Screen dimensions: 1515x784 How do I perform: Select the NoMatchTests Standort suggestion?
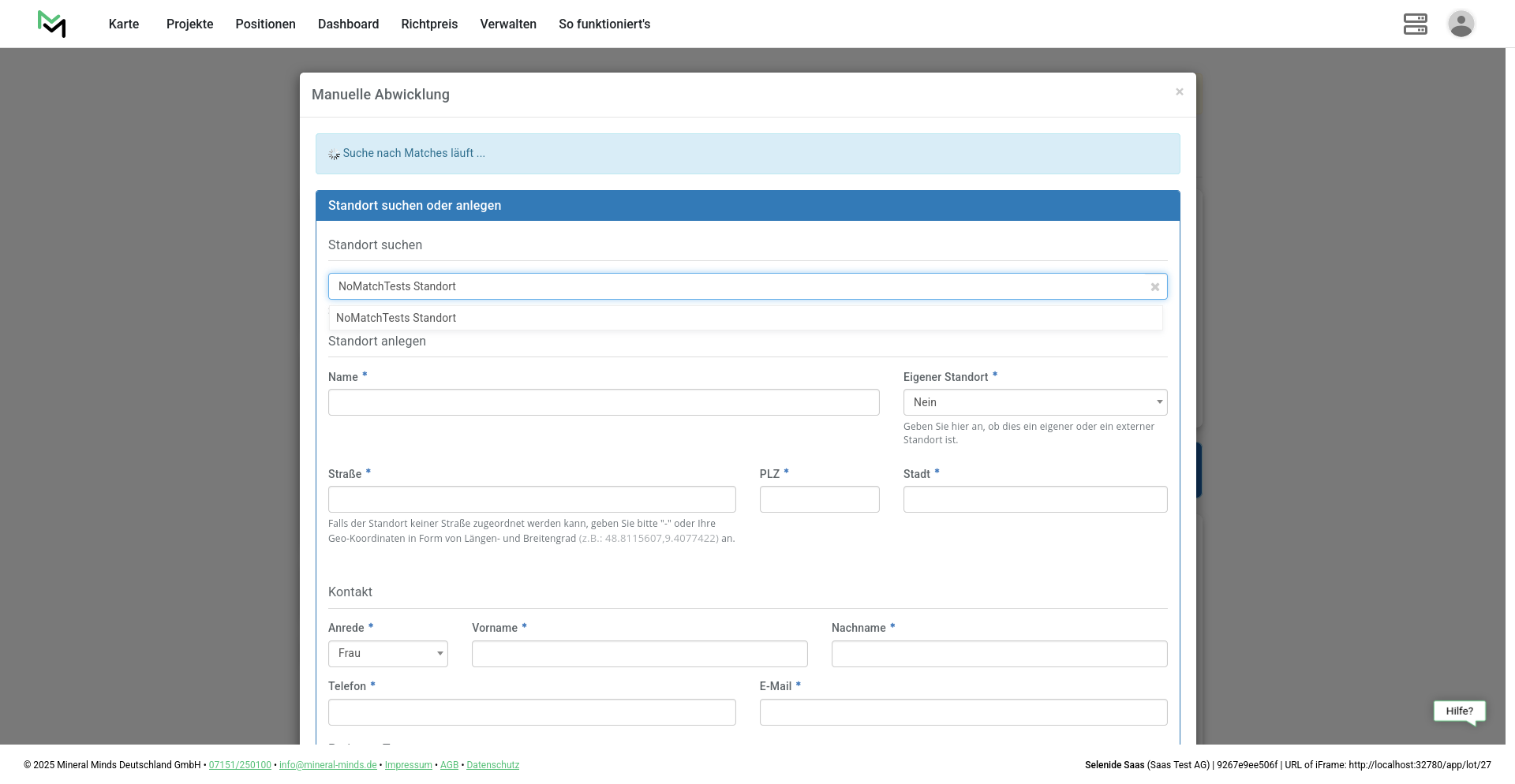(x=396, y=318)
